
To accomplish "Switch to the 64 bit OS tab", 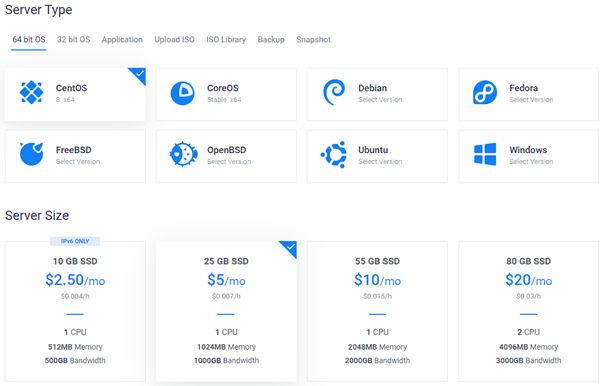I will pyautogui.click(x=29, y=40).
